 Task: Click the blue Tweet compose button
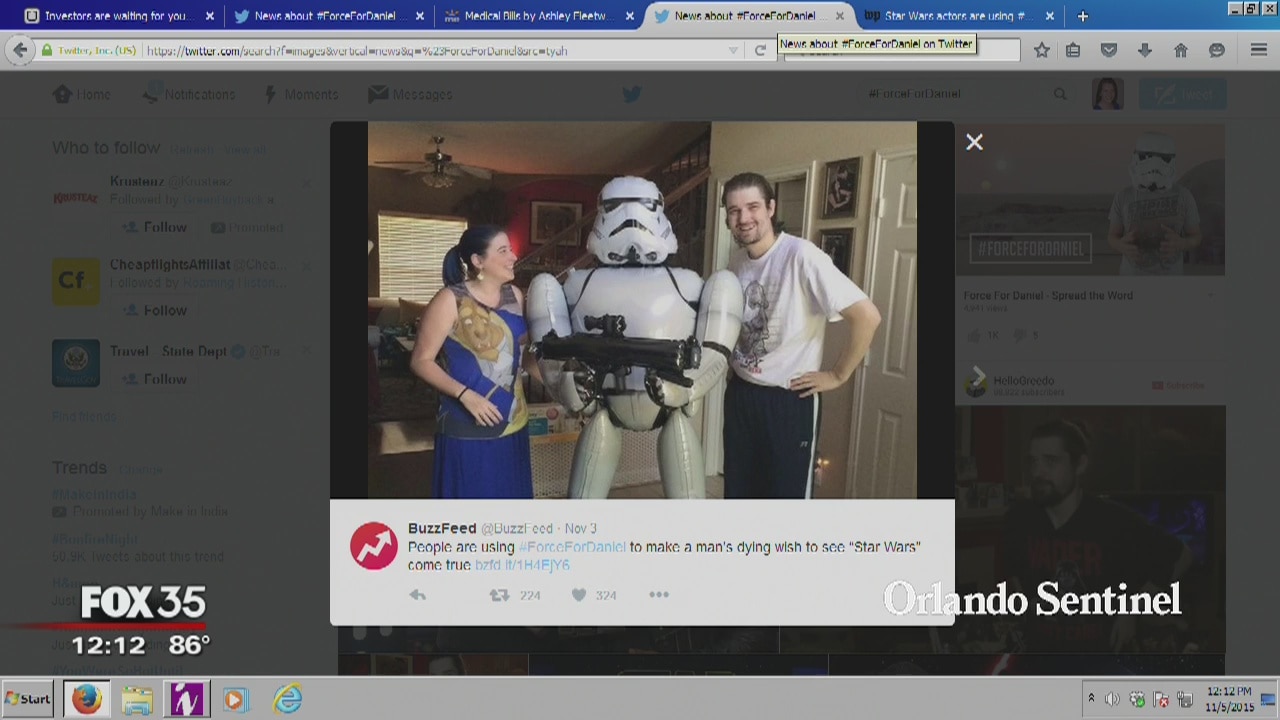coord(1183,94)
